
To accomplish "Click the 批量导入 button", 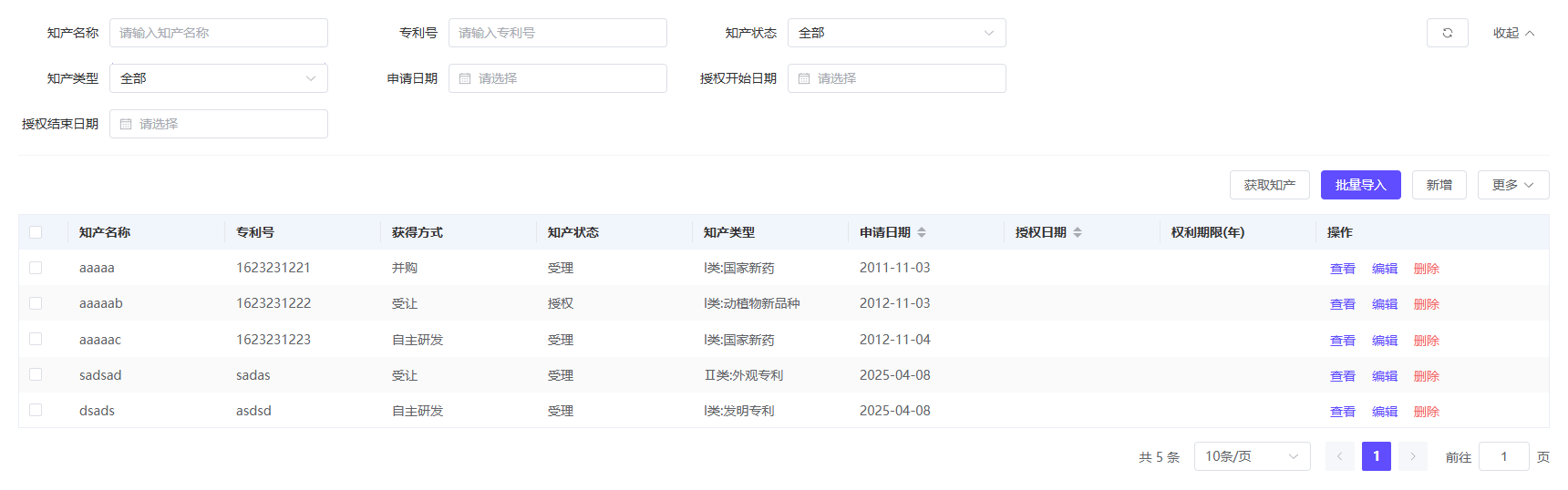I will tap(1361, 185).
